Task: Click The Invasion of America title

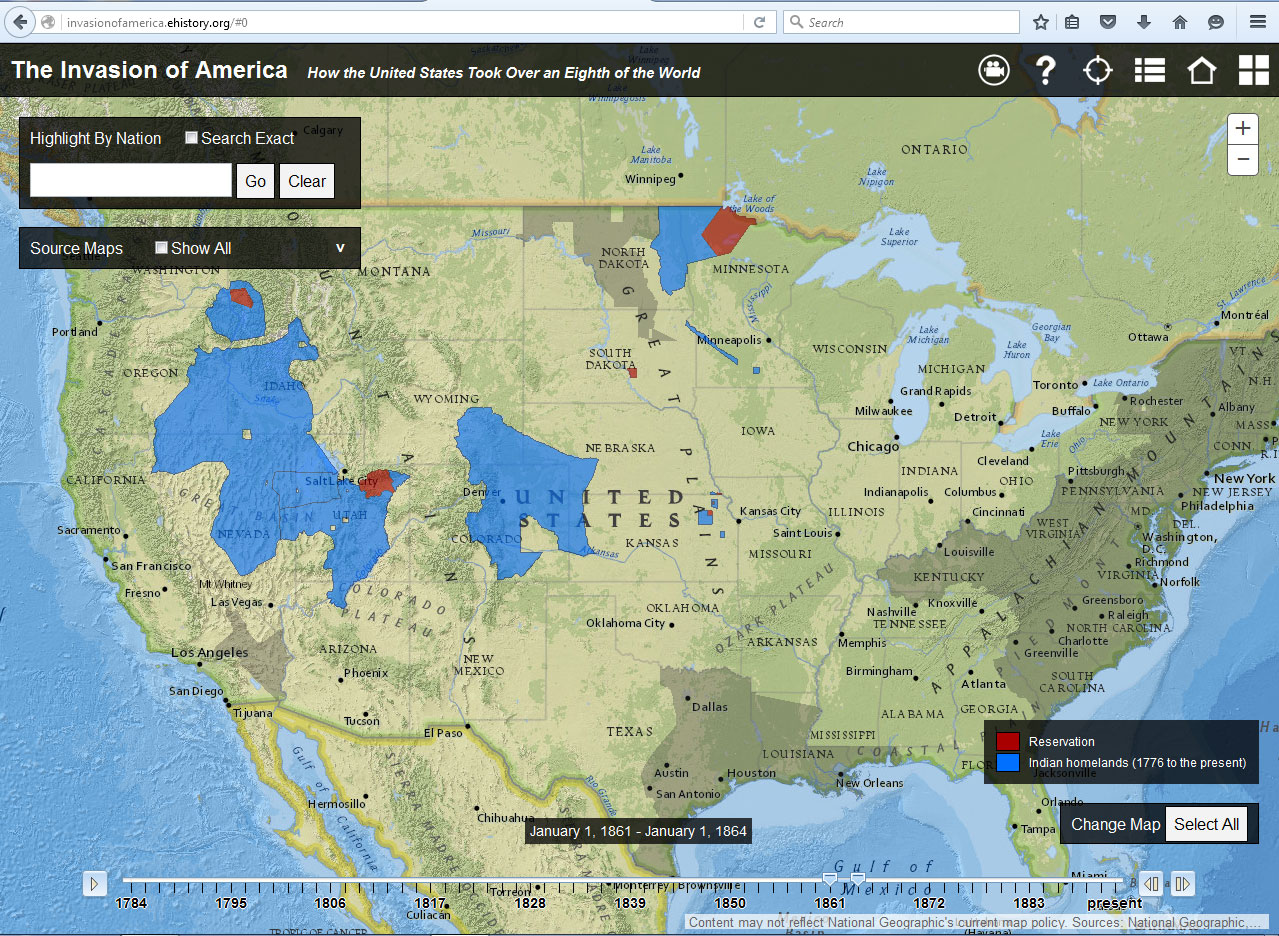Action: (150, 70)
